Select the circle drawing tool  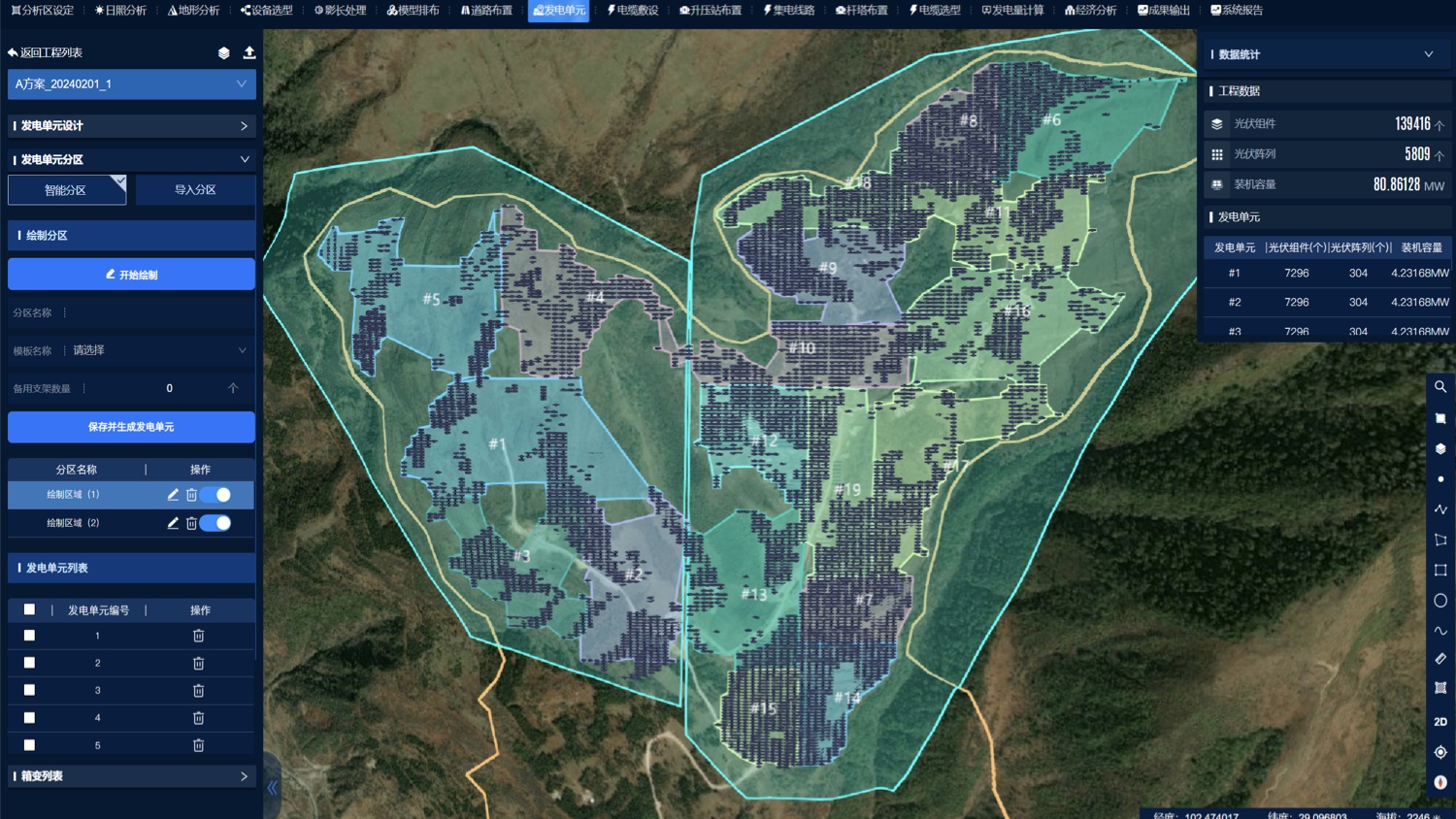pos(1440,600)
